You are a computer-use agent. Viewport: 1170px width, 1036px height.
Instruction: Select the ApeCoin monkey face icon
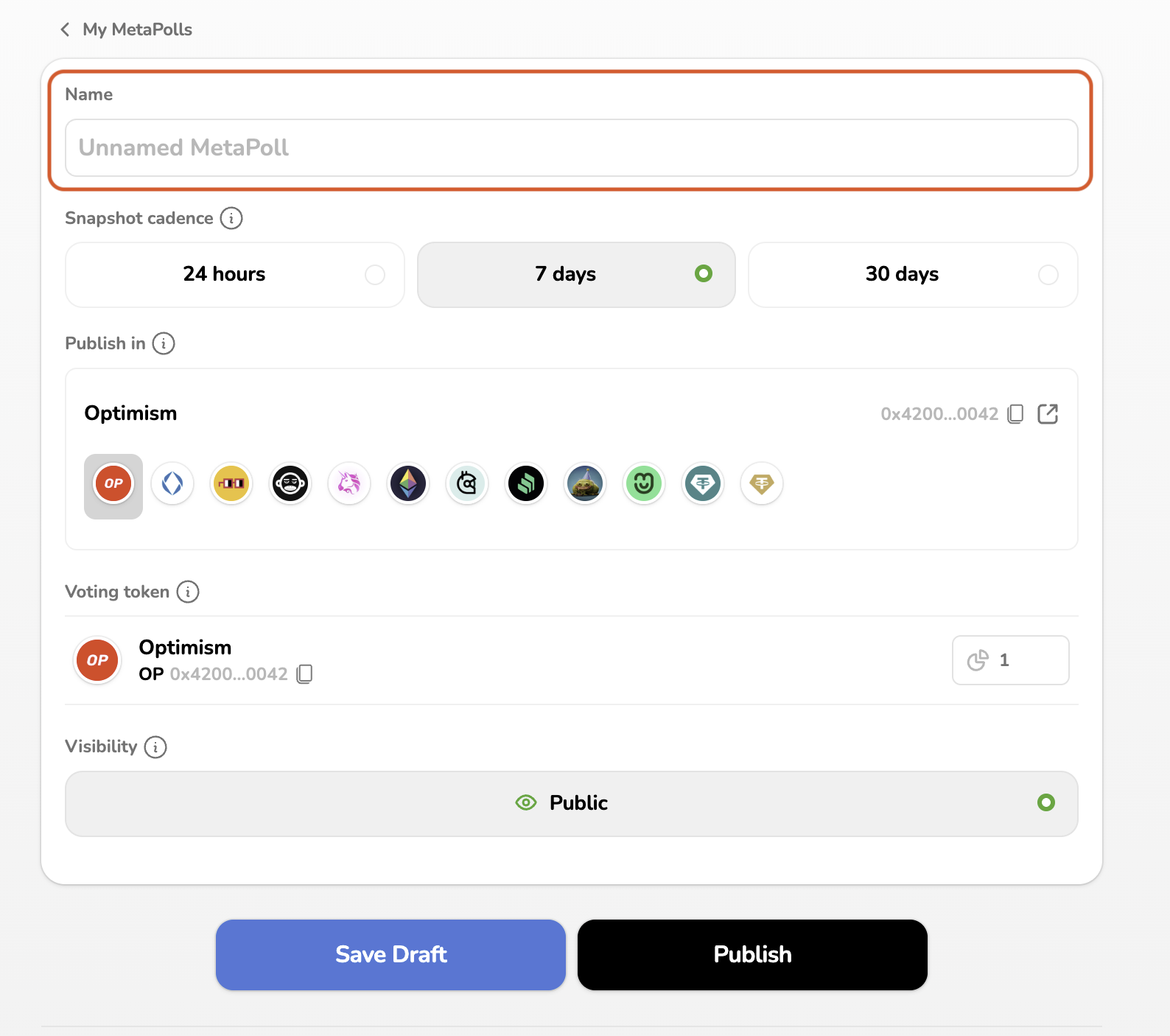[x=290, y=484]
